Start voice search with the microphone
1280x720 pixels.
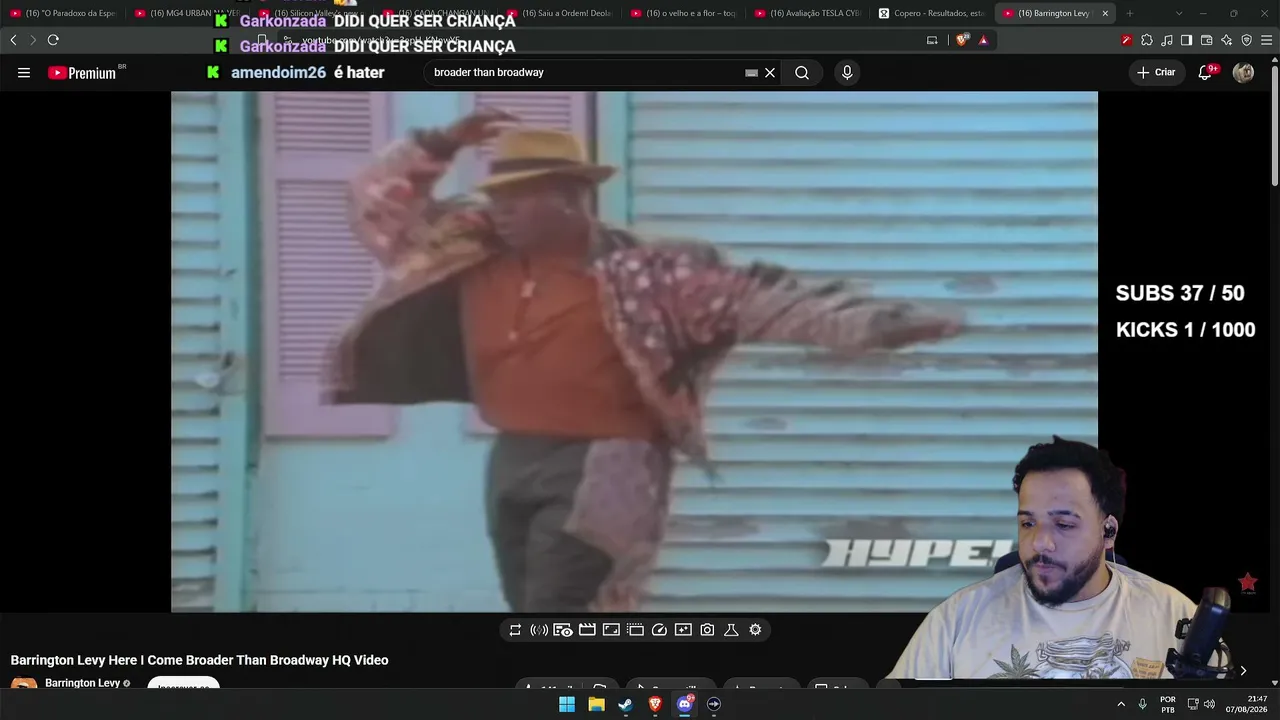pos(847,73)
